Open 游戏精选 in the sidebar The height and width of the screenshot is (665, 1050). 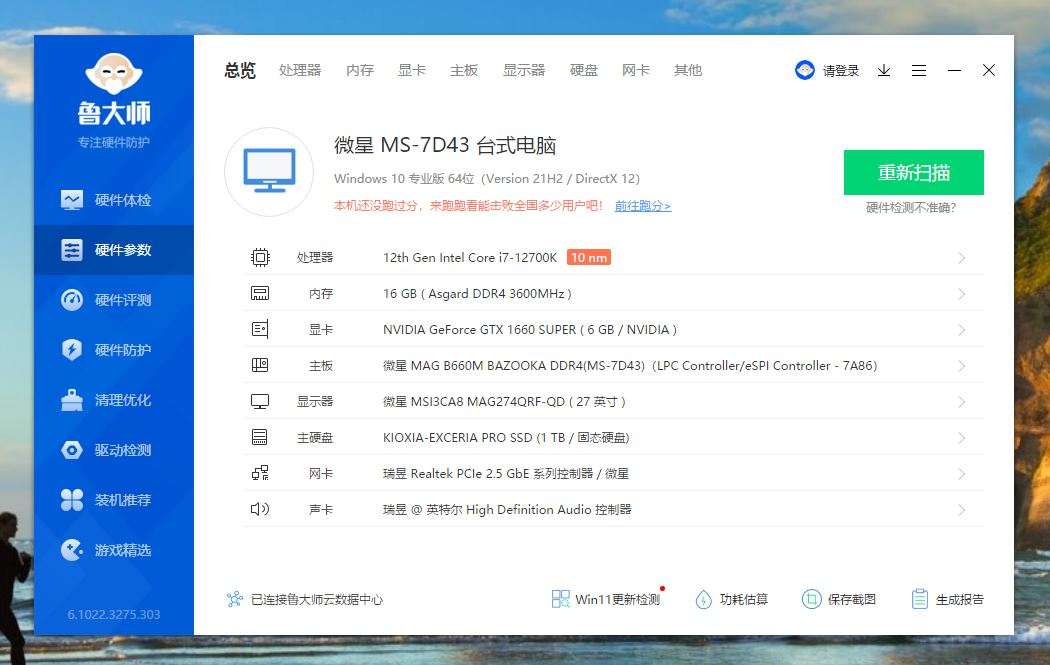click(113, 550)
